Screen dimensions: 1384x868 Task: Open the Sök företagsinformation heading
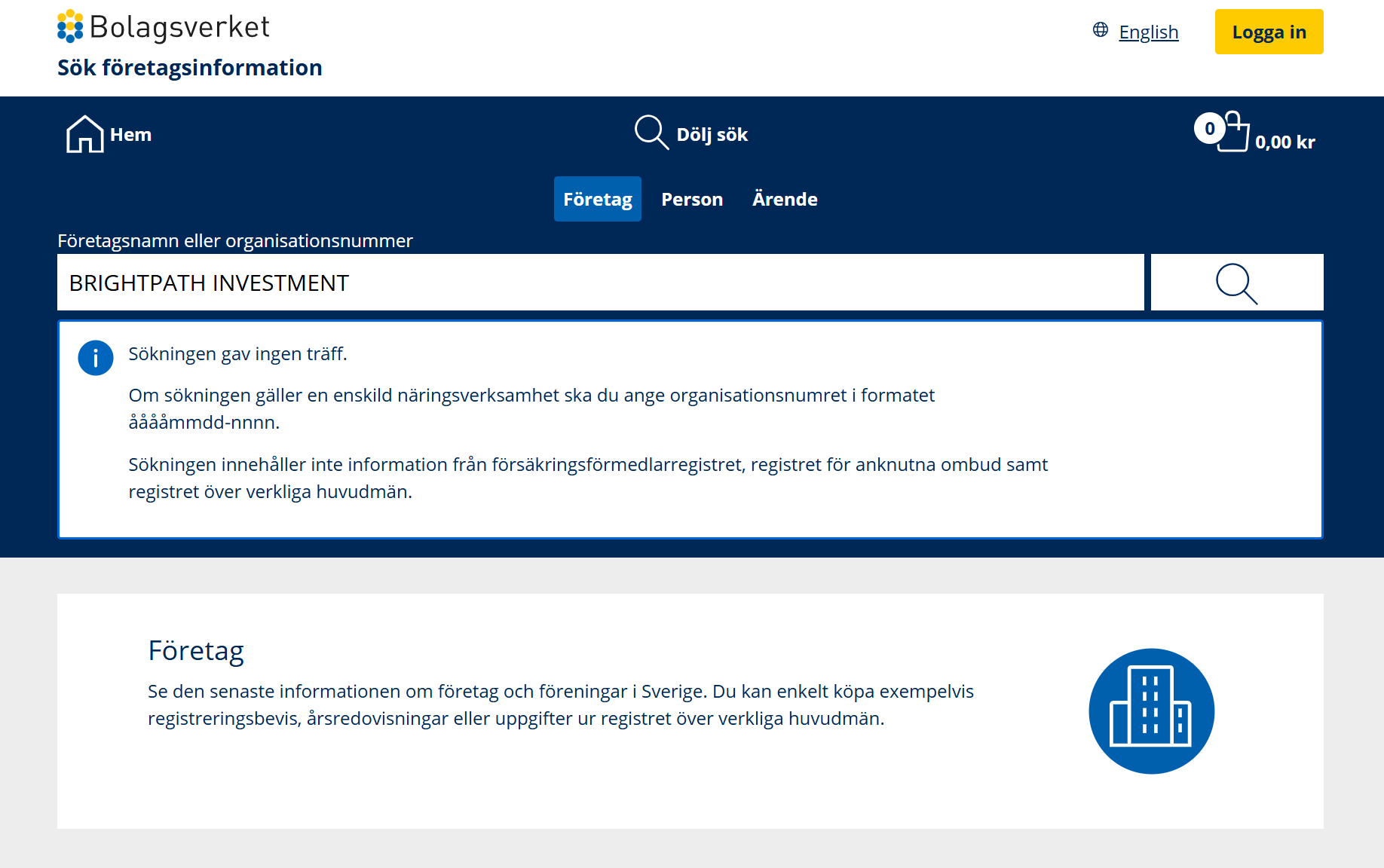coord(190,68)
